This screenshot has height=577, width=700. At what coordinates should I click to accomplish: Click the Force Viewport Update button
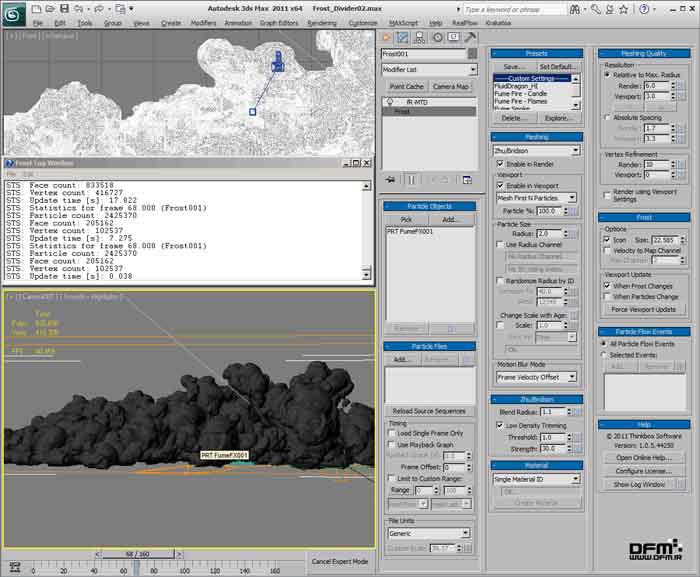(x=644, y=309)
